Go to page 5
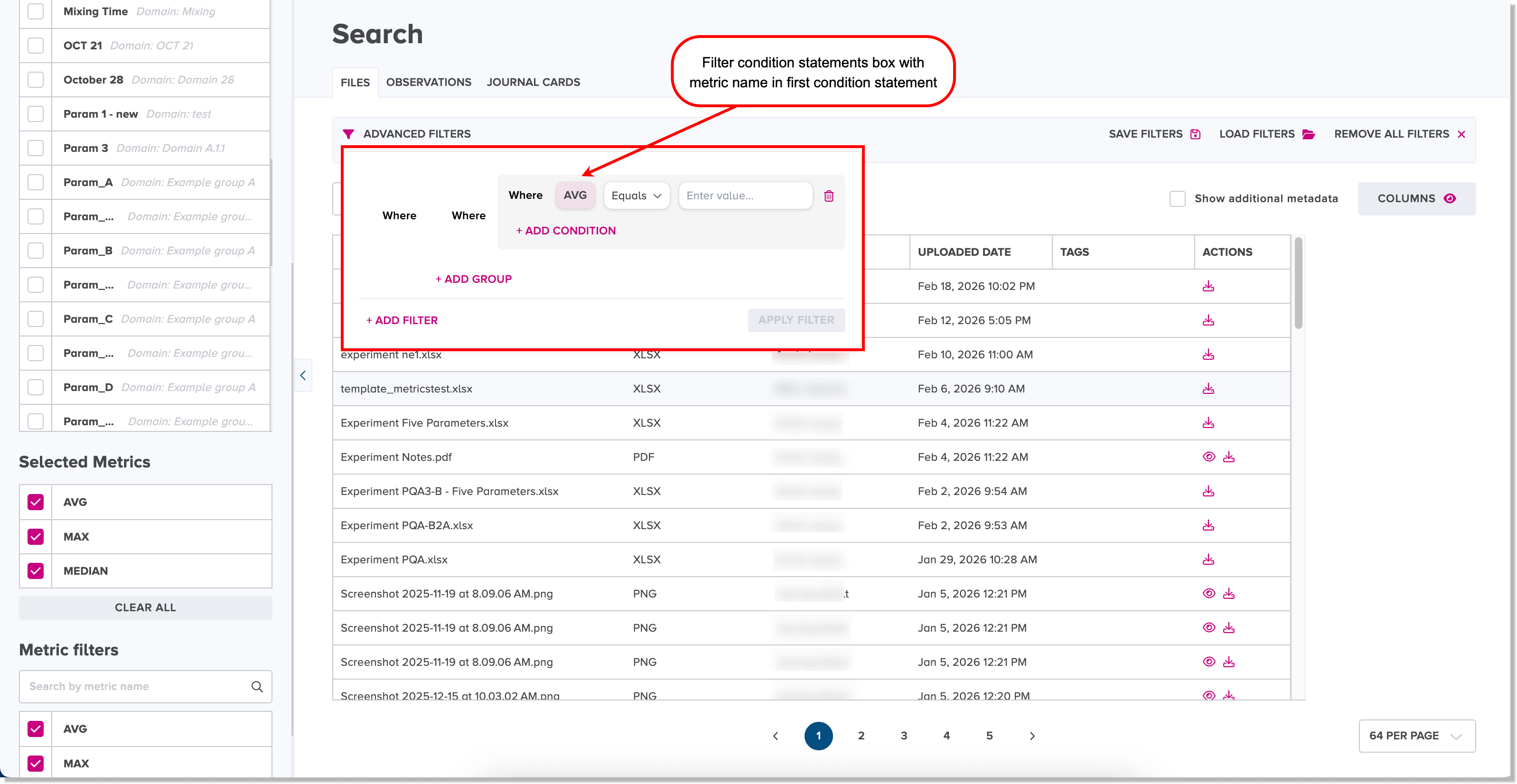This screenshot has width=1517, height=784. tap(989, 736)
